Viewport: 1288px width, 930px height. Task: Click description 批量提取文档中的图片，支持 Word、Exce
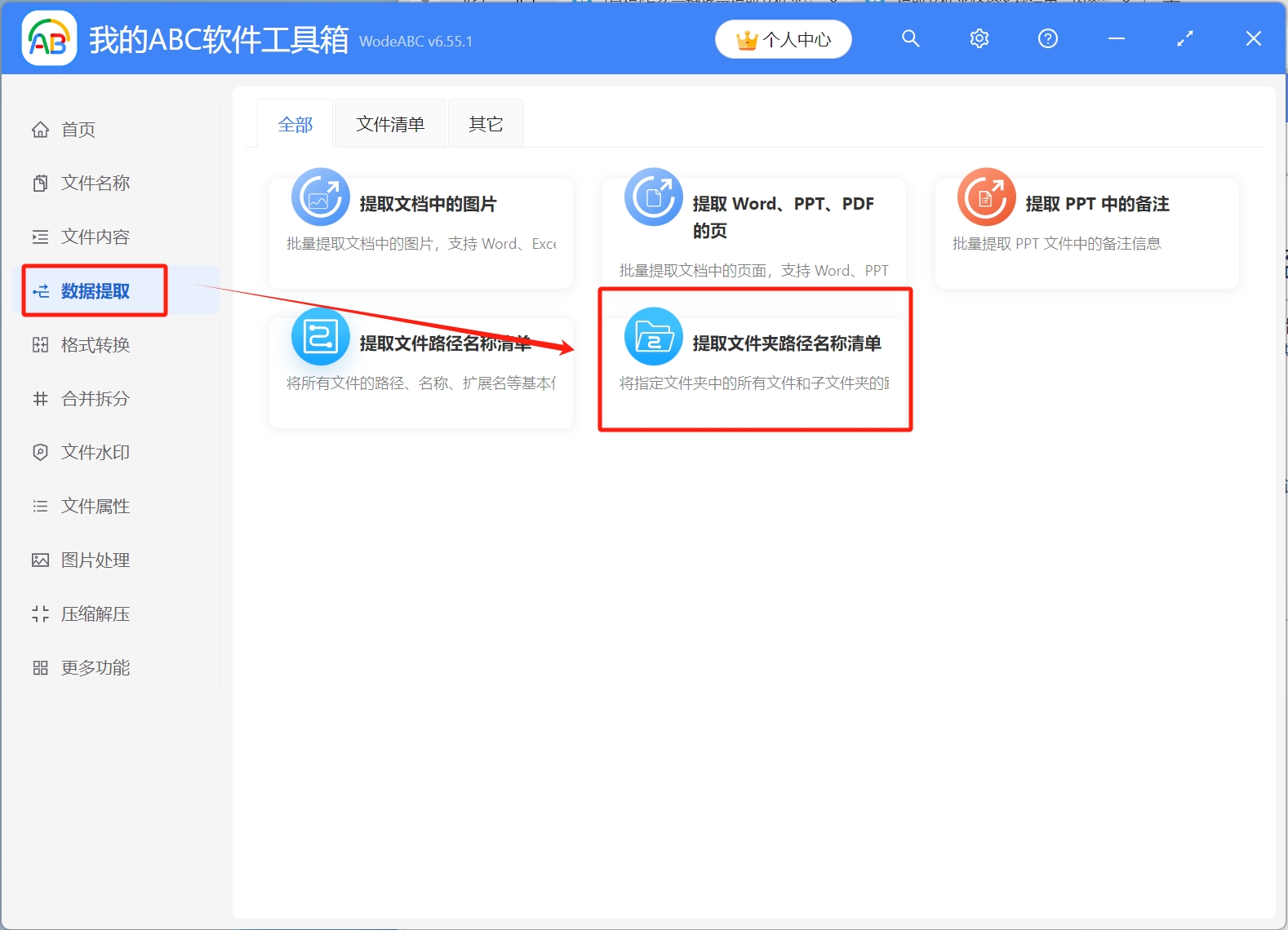coord(421,243)
